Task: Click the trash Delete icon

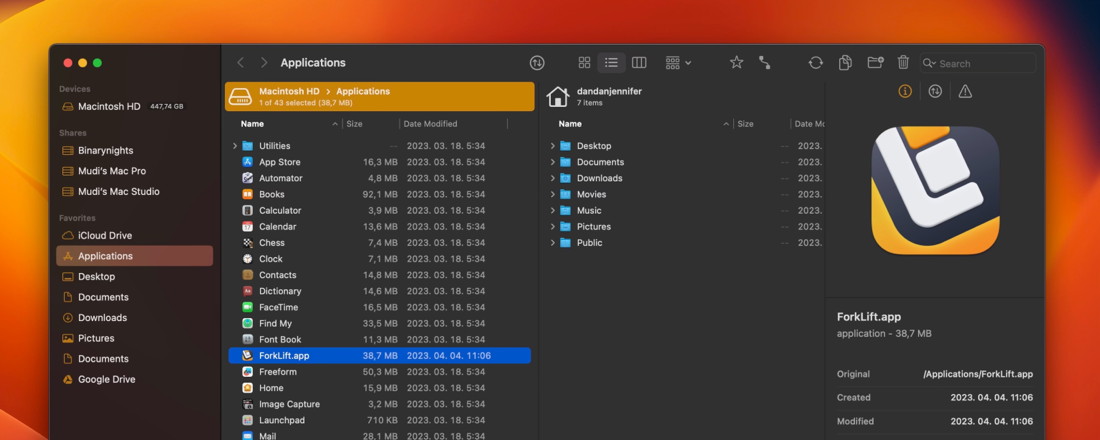Action: pos(903,63)
